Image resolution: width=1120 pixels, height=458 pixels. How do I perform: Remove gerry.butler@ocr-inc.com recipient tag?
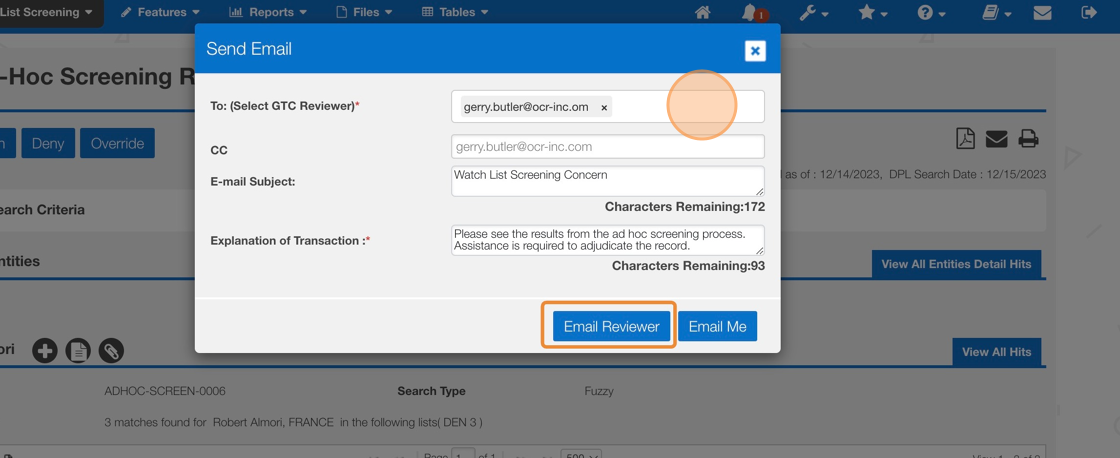pyautogui.click(x=604, y=107)
